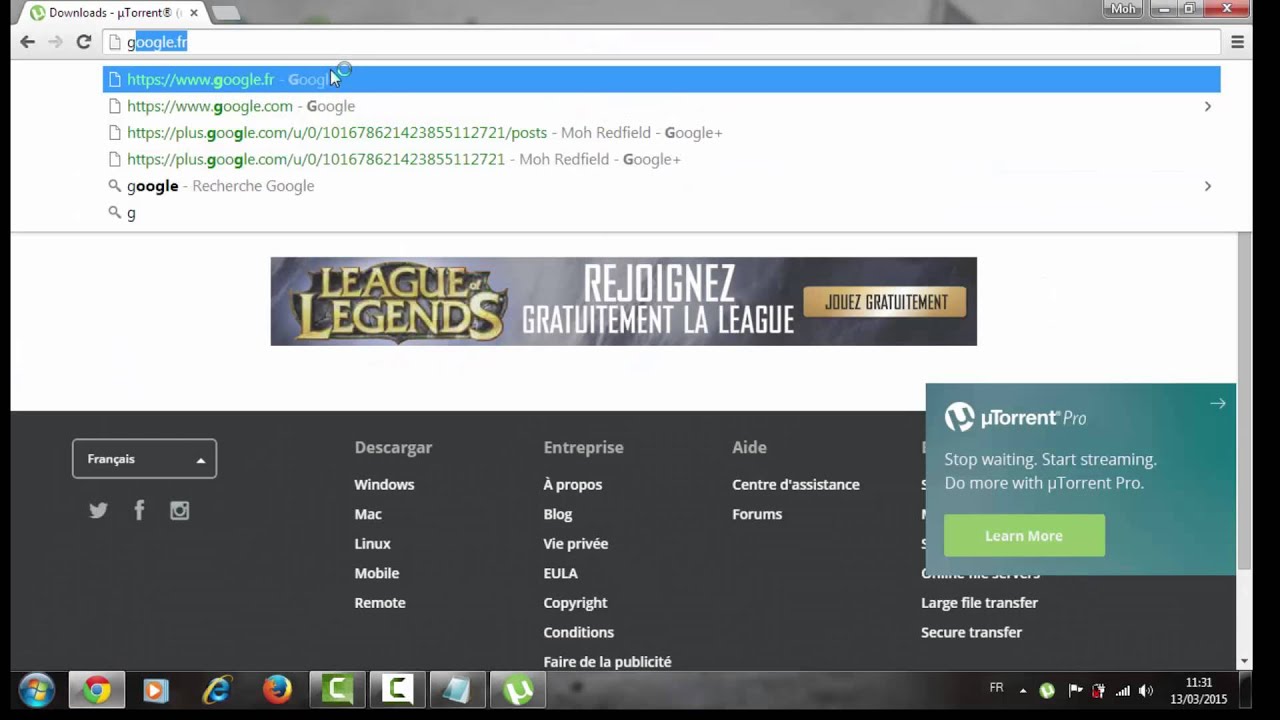This screenshot has width=1280, height=720.
Task: Open the Instagram icon in the footer
Action: 180,511
